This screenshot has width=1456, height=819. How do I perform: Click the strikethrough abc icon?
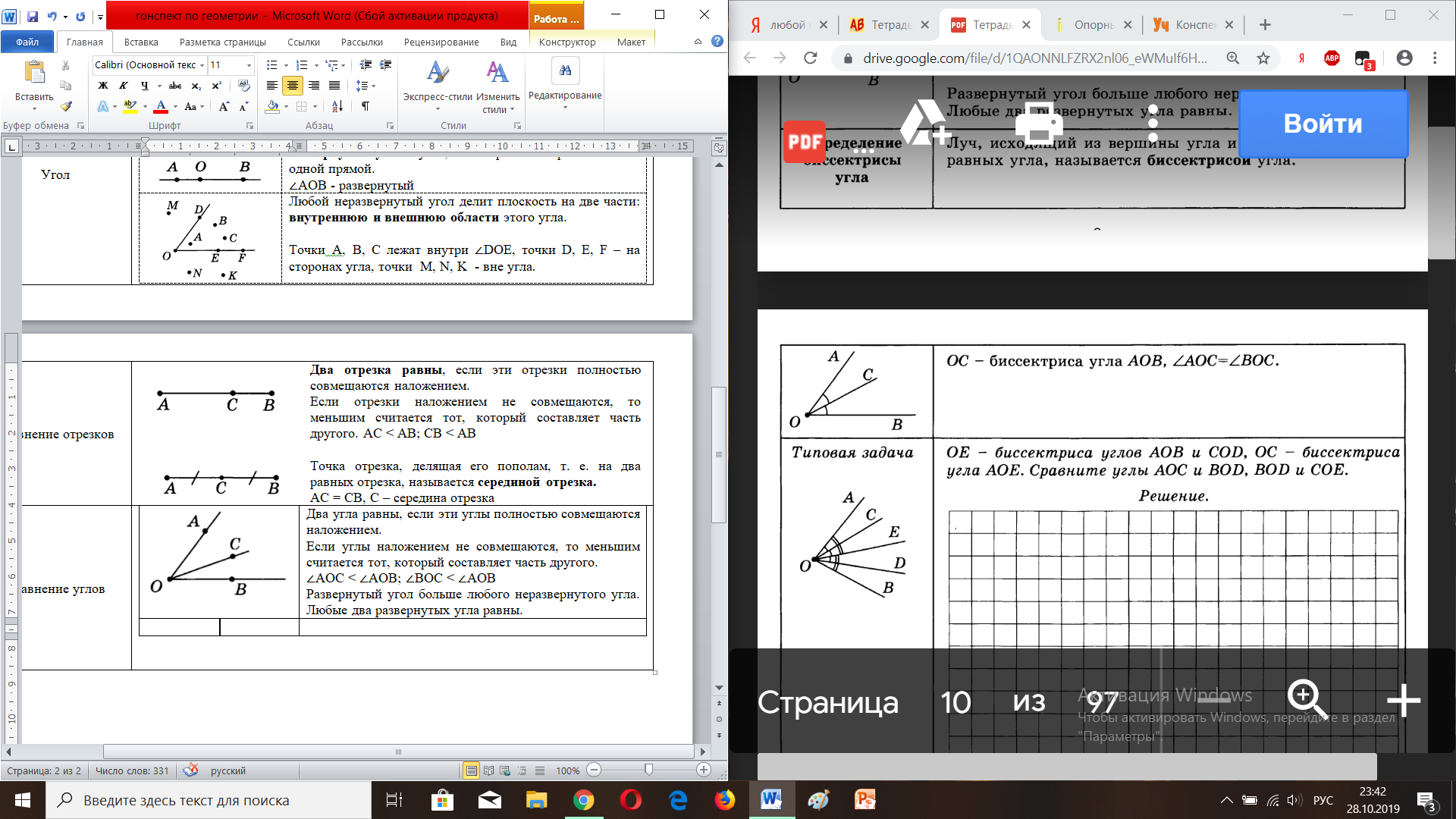pyautogui.click(x=175, y=86)
